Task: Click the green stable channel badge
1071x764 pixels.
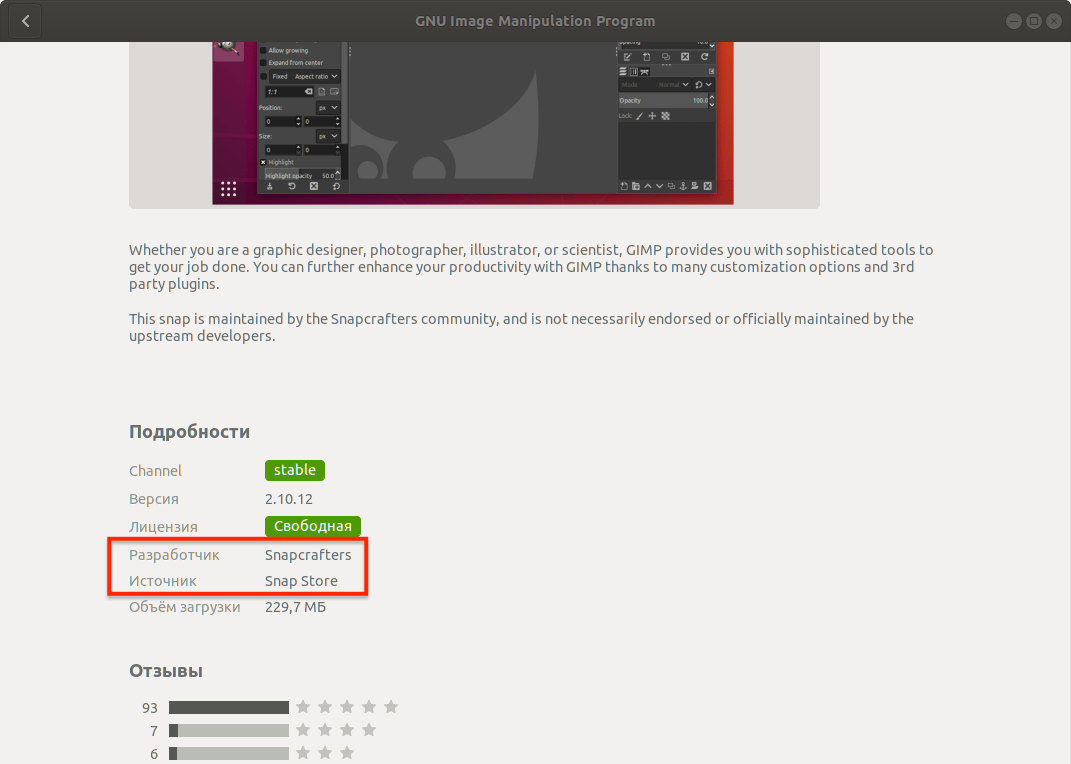Action: pyautogui.click(x=295, y=470)
